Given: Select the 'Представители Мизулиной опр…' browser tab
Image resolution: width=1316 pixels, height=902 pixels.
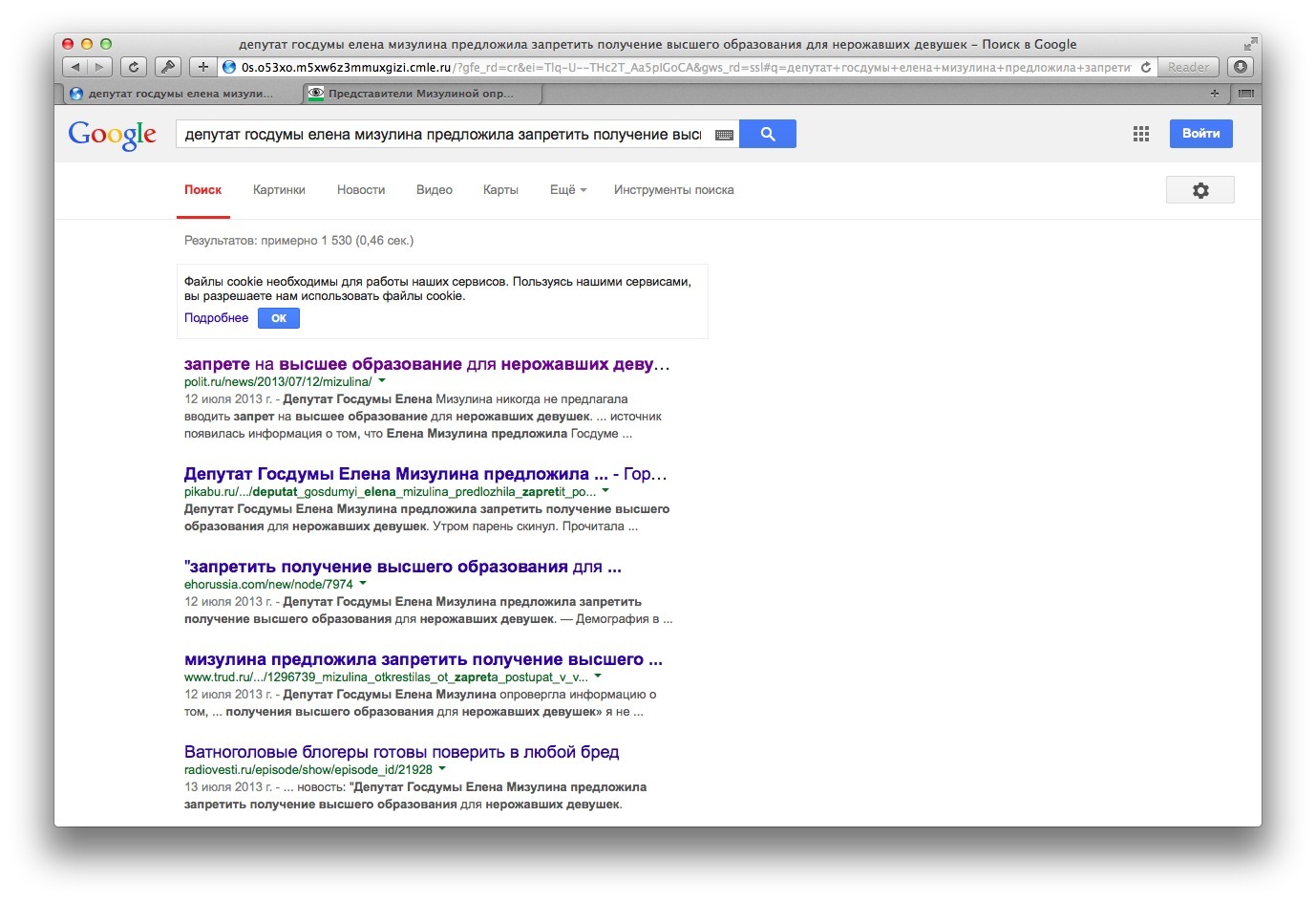Looking at the screenshot, I should (421, 94).
